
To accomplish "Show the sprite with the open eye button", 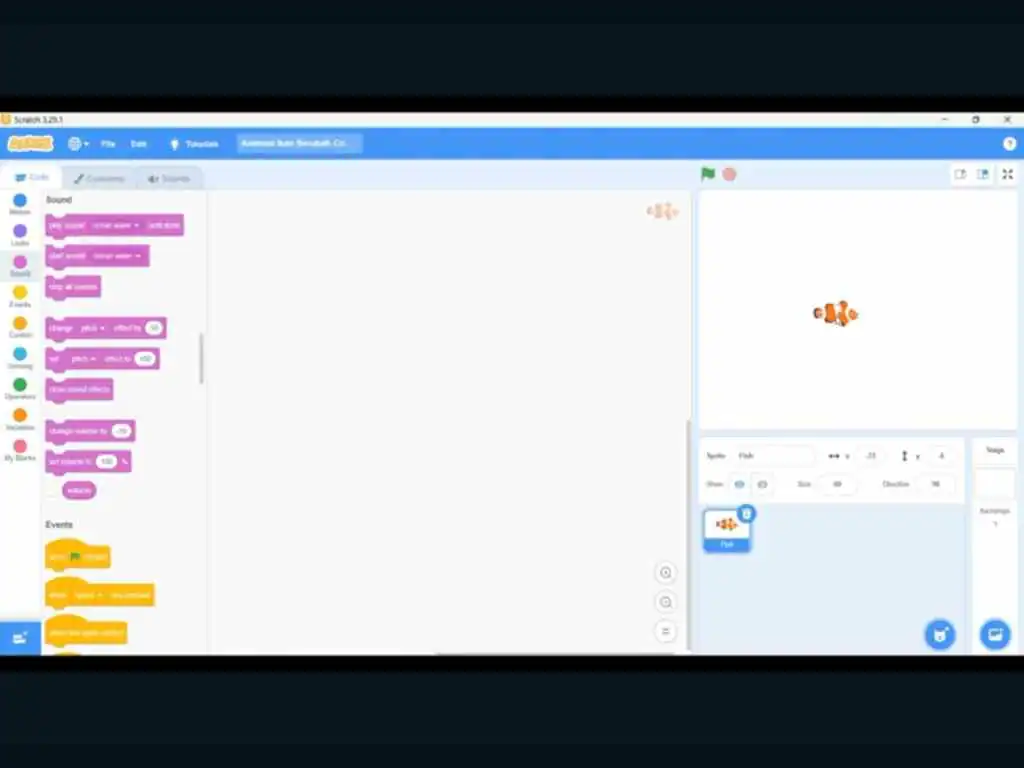I will (739, 485).
